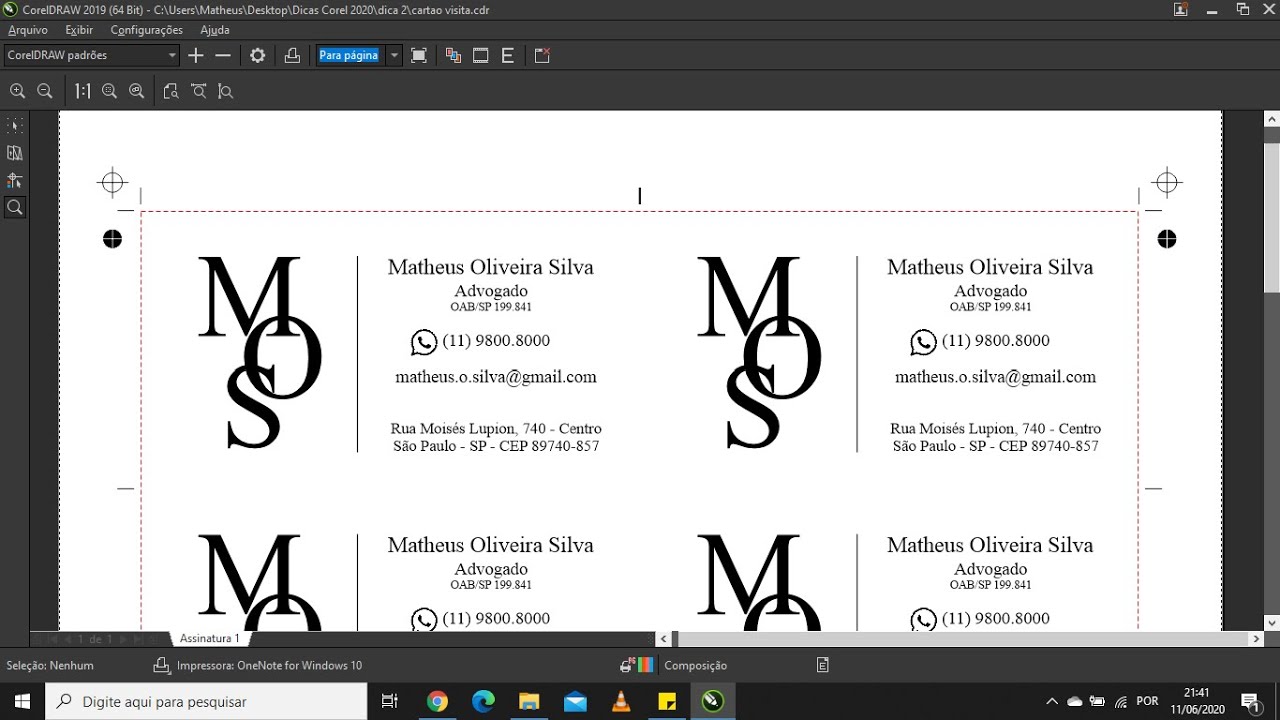Viewport: 1280px width, 720px height.
Task: Open the notification center icon
Action: [1250, 701]
